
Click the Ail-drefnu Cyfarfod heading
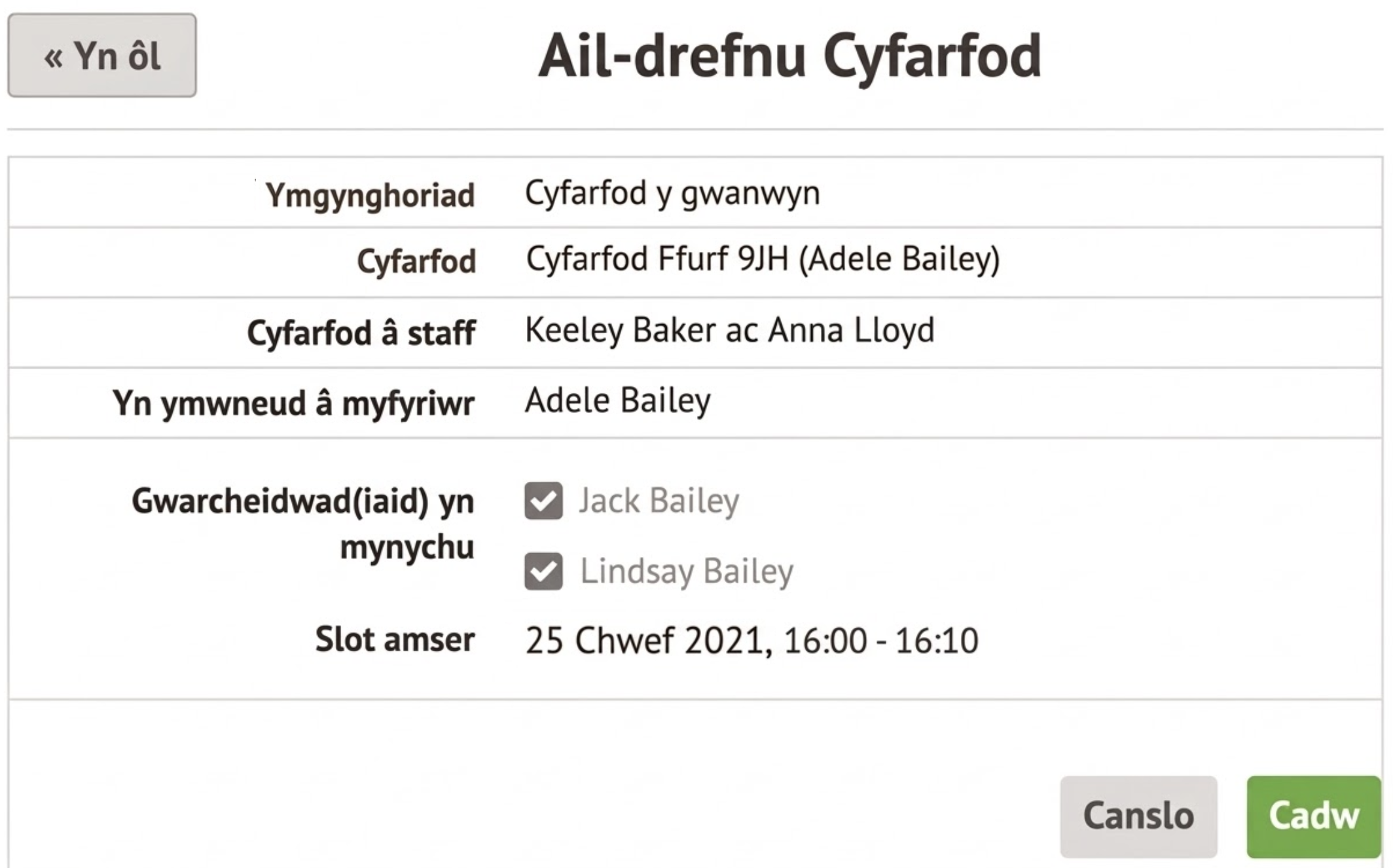point(789,56)
